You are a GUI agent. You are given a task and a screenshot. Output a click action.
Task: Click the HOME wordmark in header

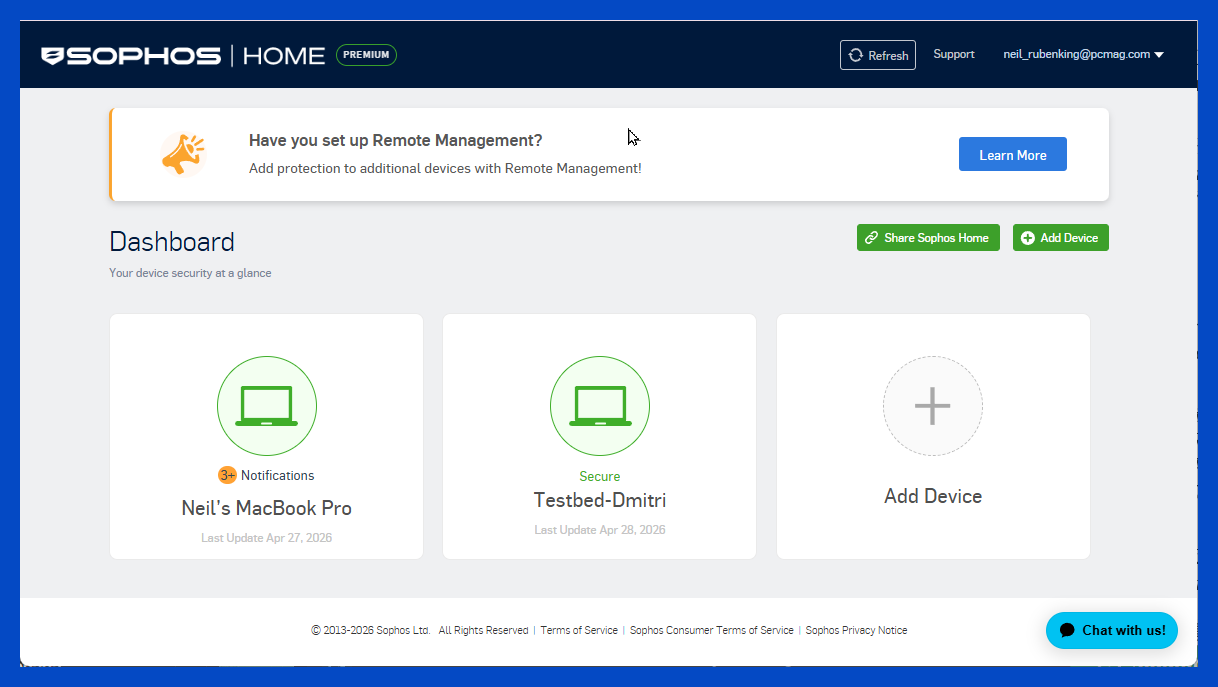[284, 56]
